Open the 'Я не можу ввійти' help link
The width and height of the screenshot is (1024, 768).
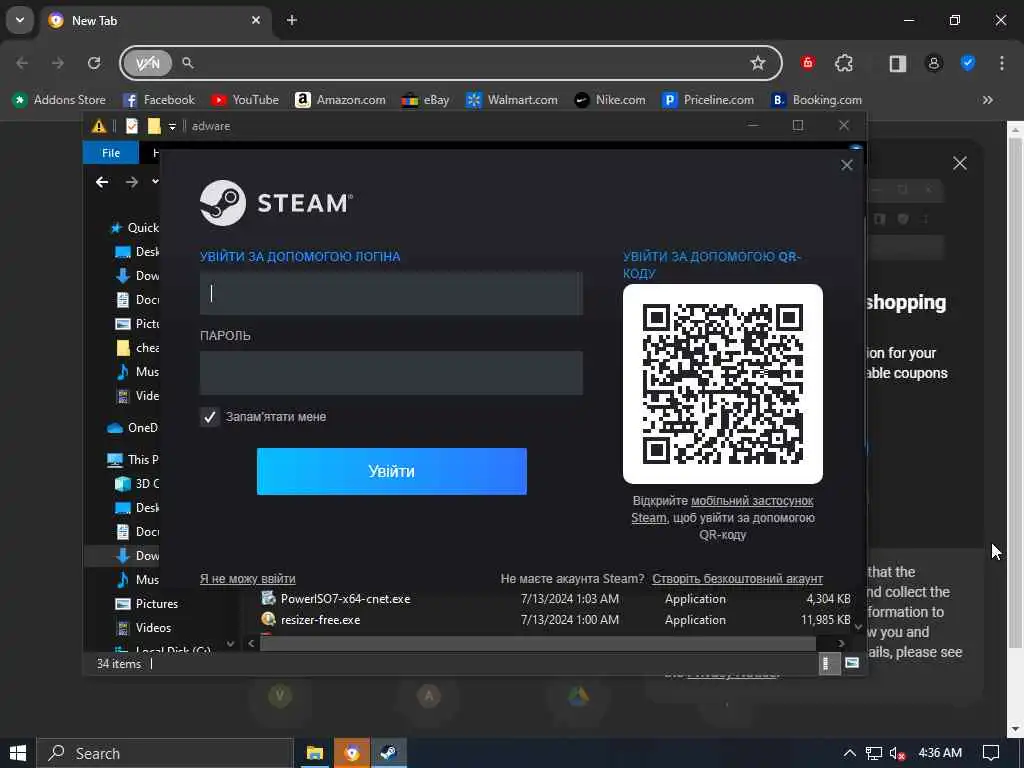pyautogui.click(x=248, y=579)
